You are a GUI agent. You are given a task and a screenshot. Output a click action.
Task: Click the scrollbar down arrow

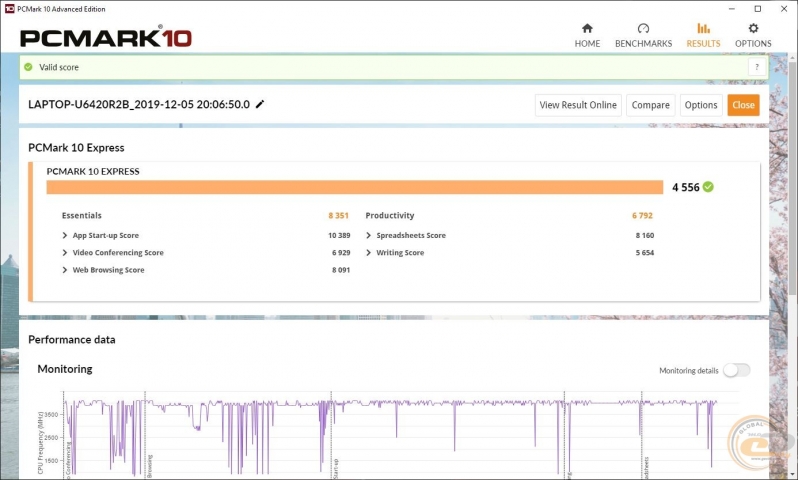793,474
